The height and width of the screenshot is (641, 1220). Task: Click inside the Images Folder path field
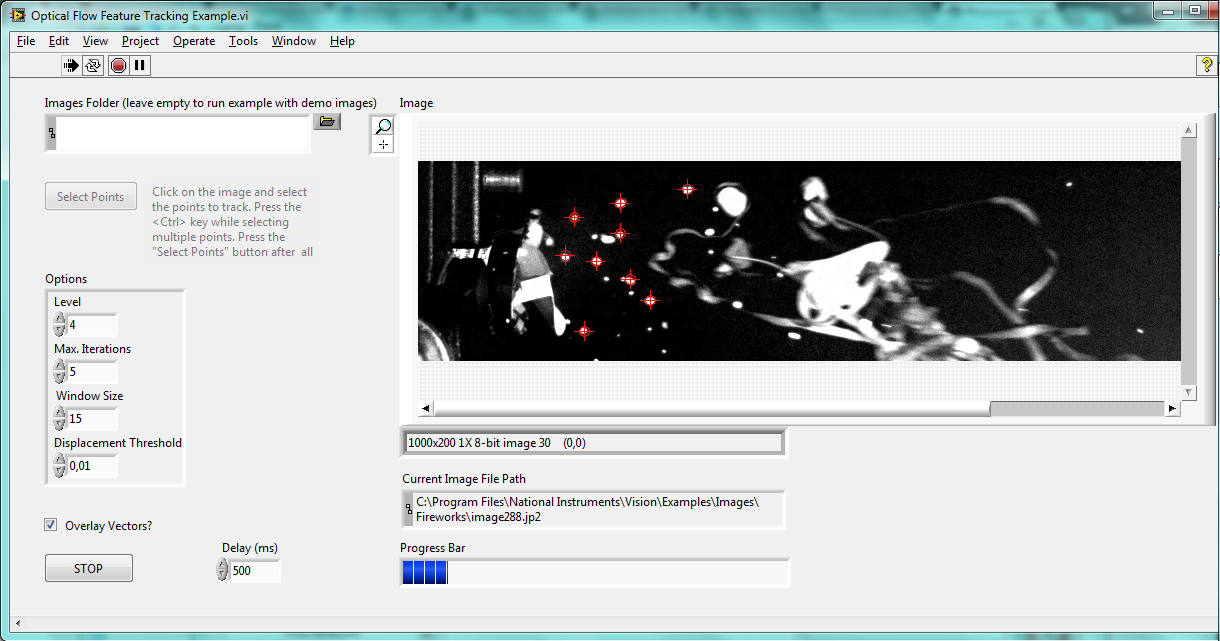[x=182, y=134]
